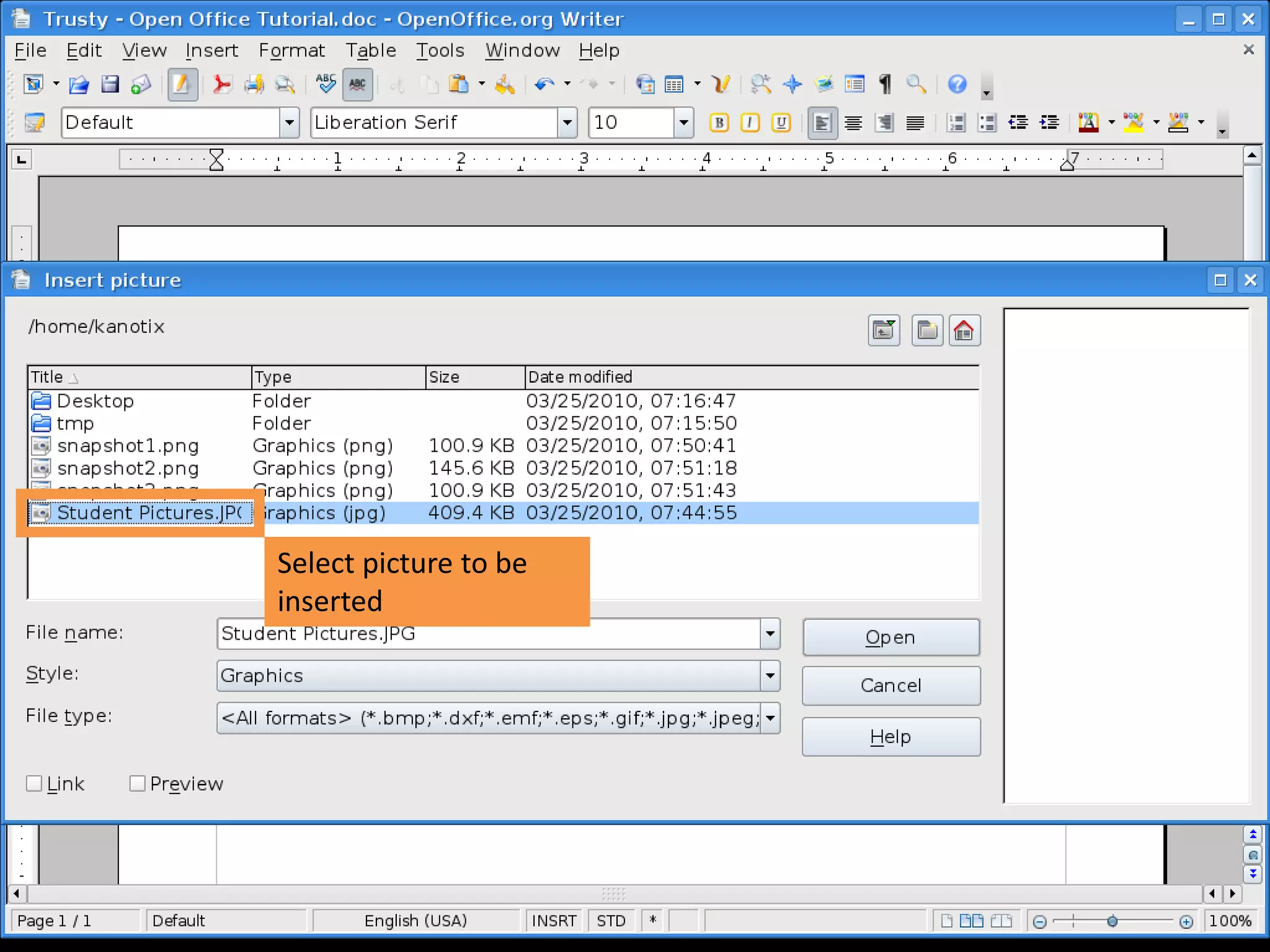Click the Save document toolbar icon
Image resolution: width=1270 pixels, height=952 pixels.
pyautogui.click(x=110, y=84)
